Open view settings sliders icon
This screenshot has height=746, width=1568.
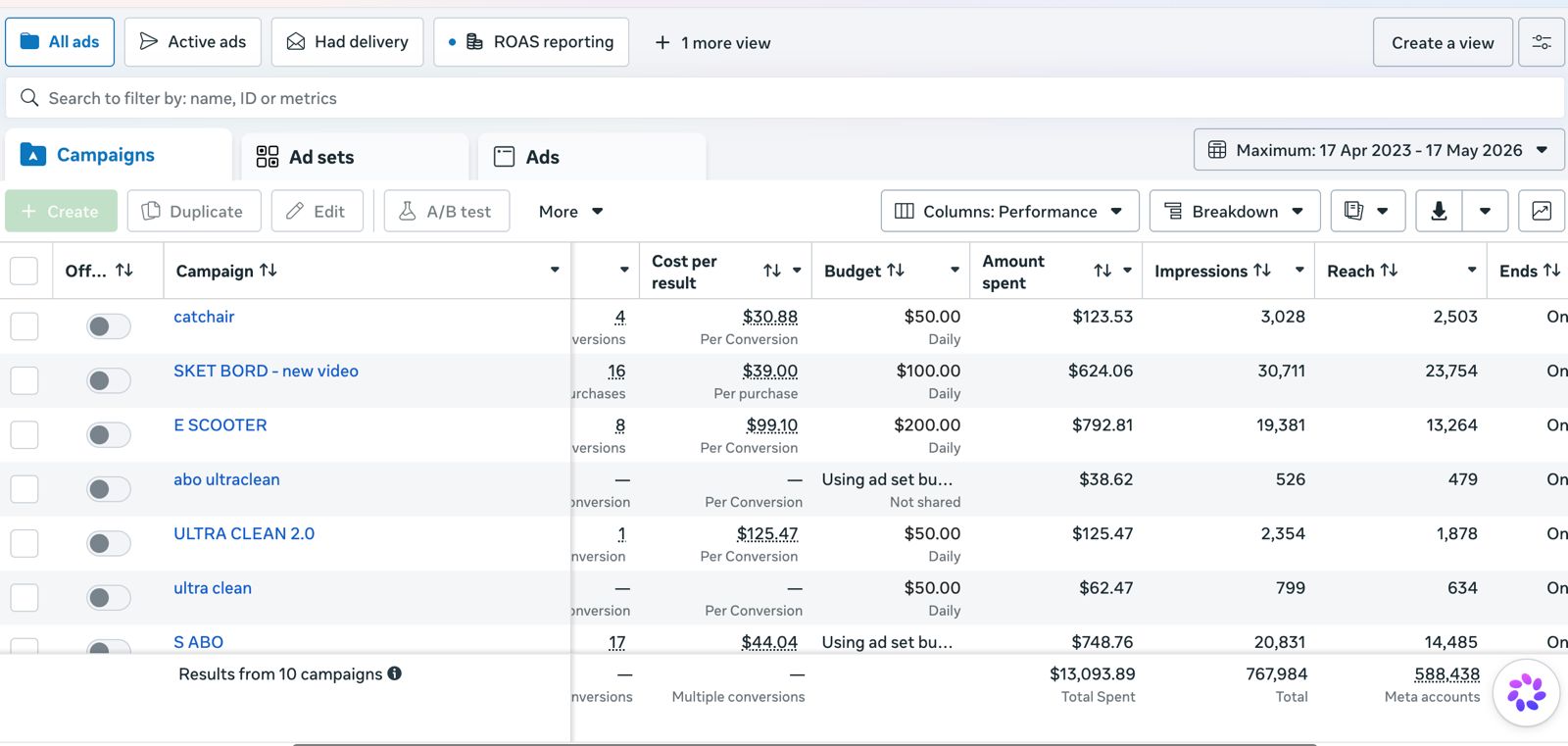1542,42
